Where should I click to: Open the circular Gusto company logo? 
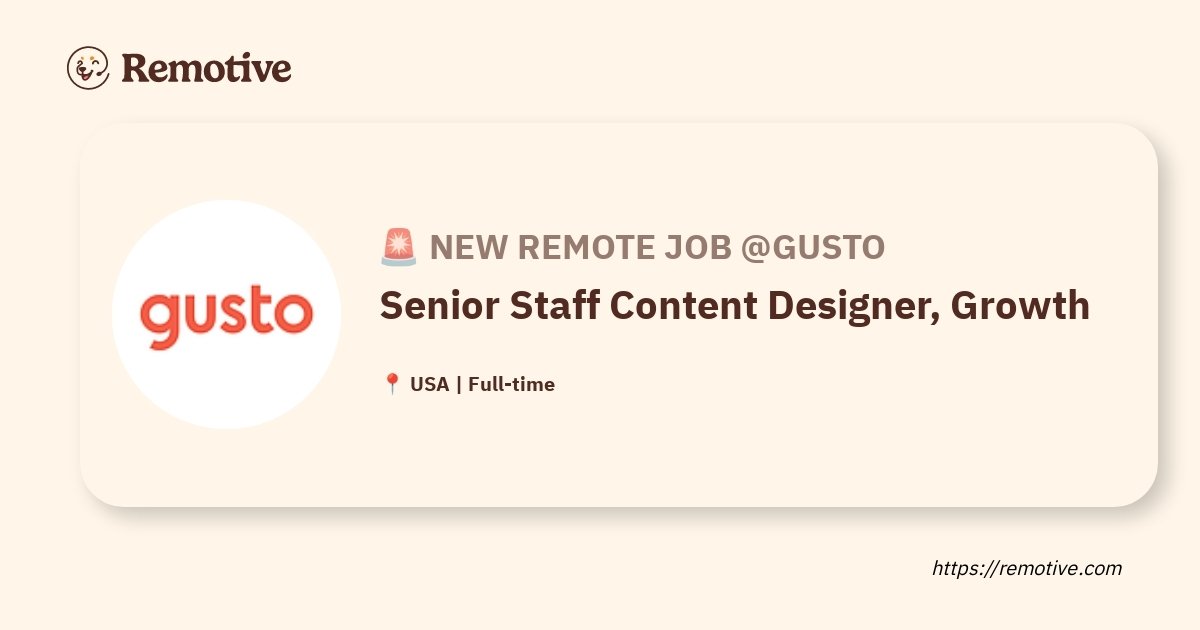pyautogui.click(x=226, y=314)
